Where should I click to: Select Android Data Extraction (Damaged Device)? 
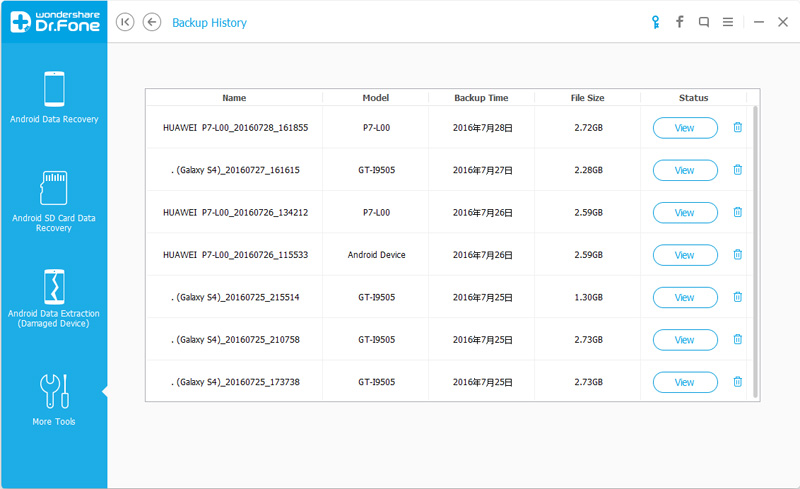point(54,299)
